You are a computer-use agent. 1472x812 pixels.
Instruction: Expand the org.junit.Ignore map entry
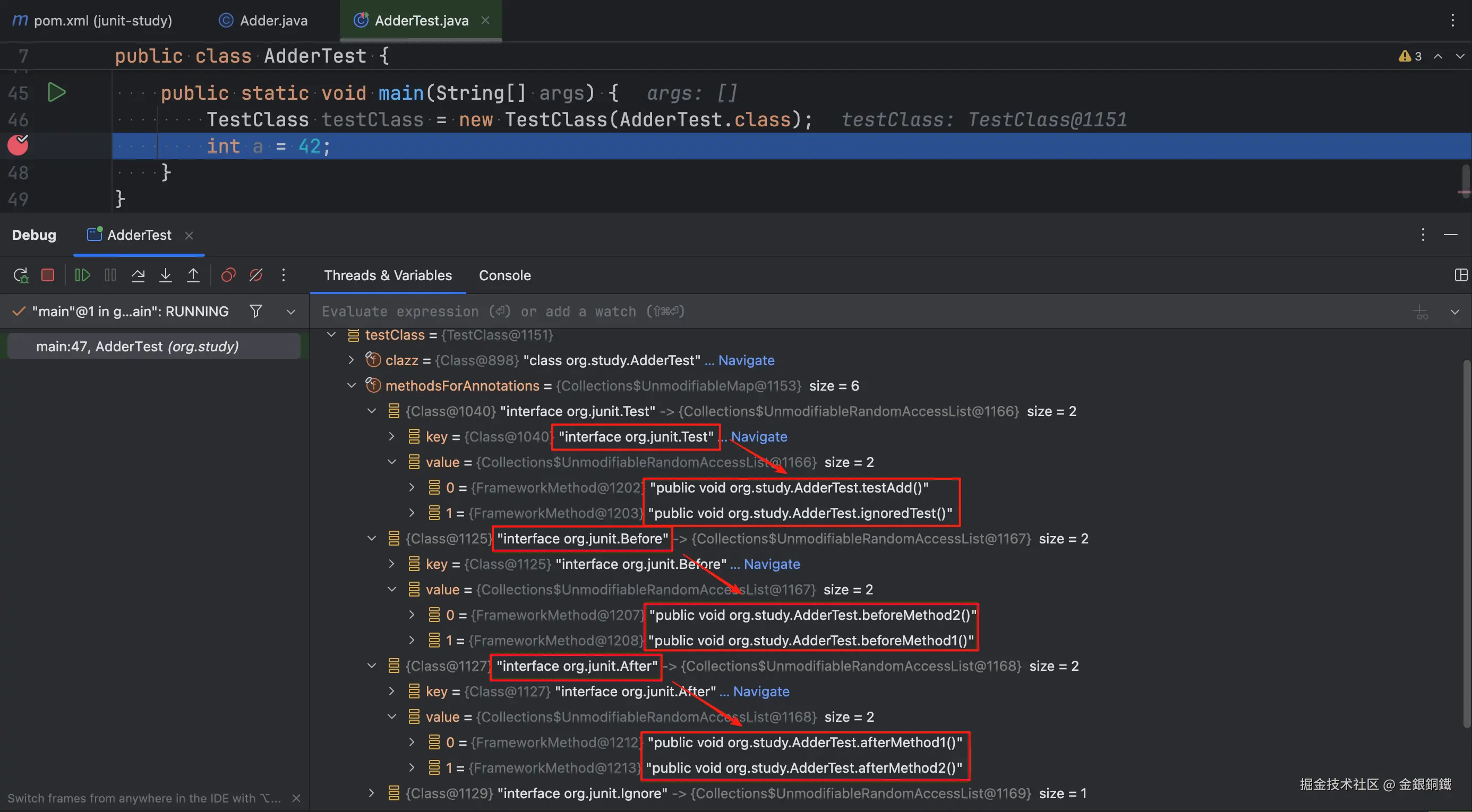coord(371,793)
